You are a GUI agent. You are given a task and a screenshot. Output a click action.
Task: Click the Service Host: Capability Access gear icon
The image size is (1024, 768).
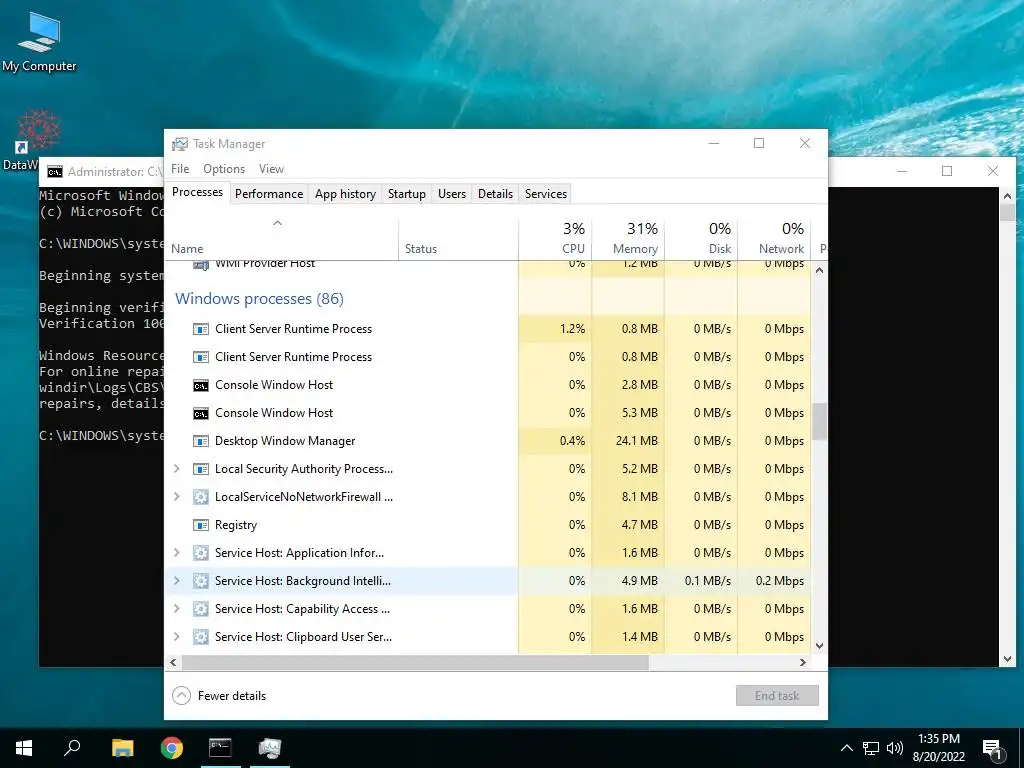(x=200, y=609)
